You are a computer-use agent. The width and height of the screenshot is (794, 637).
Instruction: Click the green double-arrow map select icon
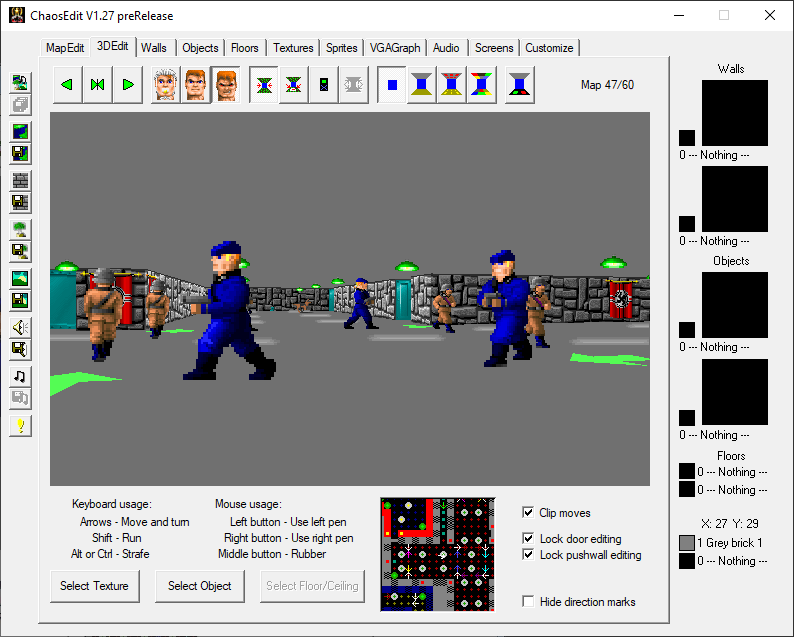[x=98, y=85]
